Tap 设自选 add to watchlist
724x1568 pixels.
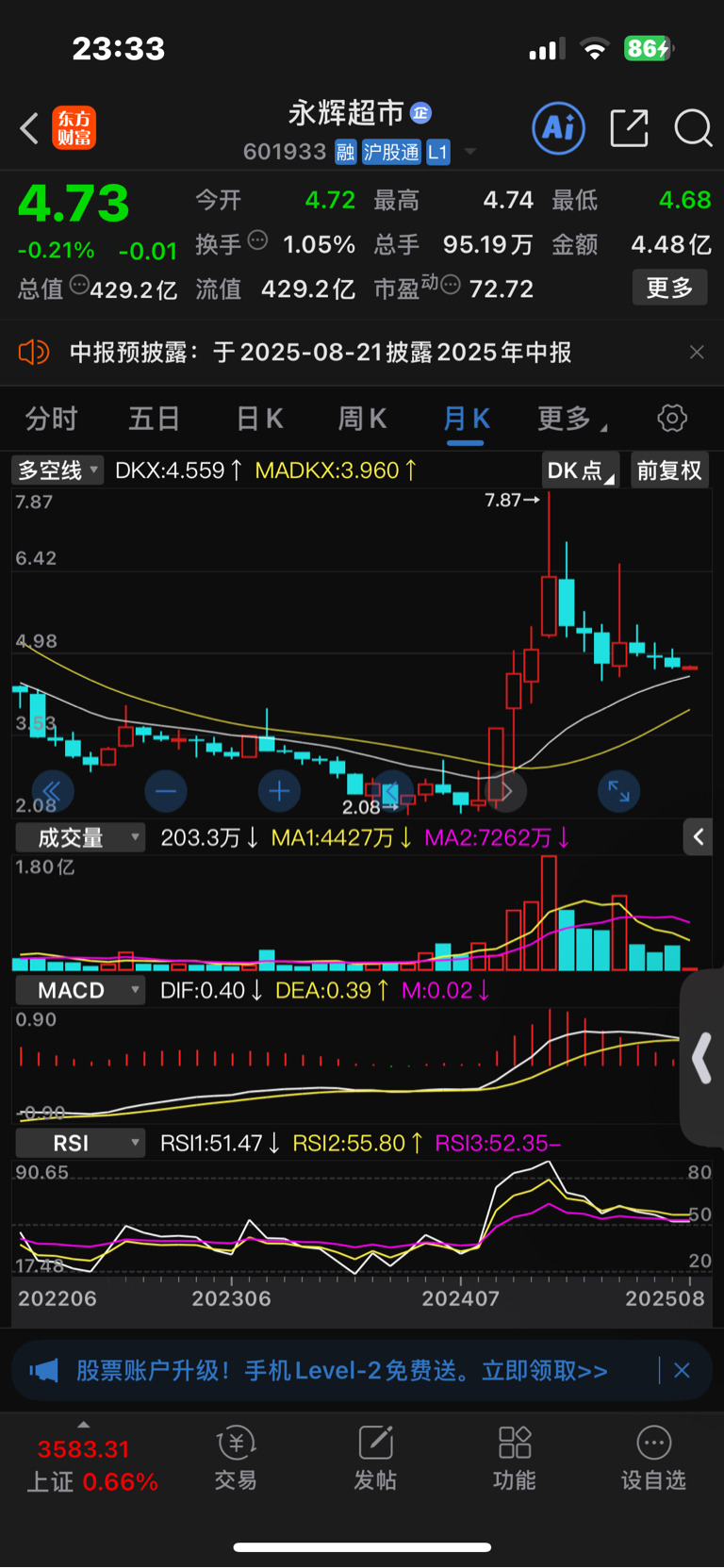[x=653, y=1458]
